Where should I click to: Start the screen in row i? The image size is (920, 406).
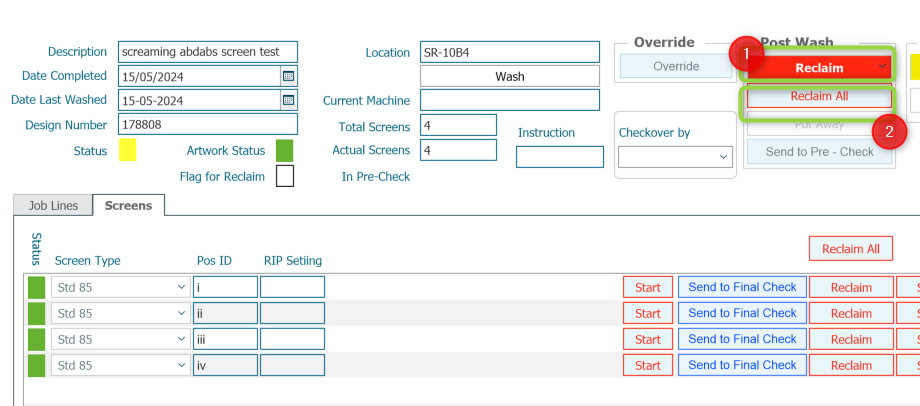pos(648,287)
